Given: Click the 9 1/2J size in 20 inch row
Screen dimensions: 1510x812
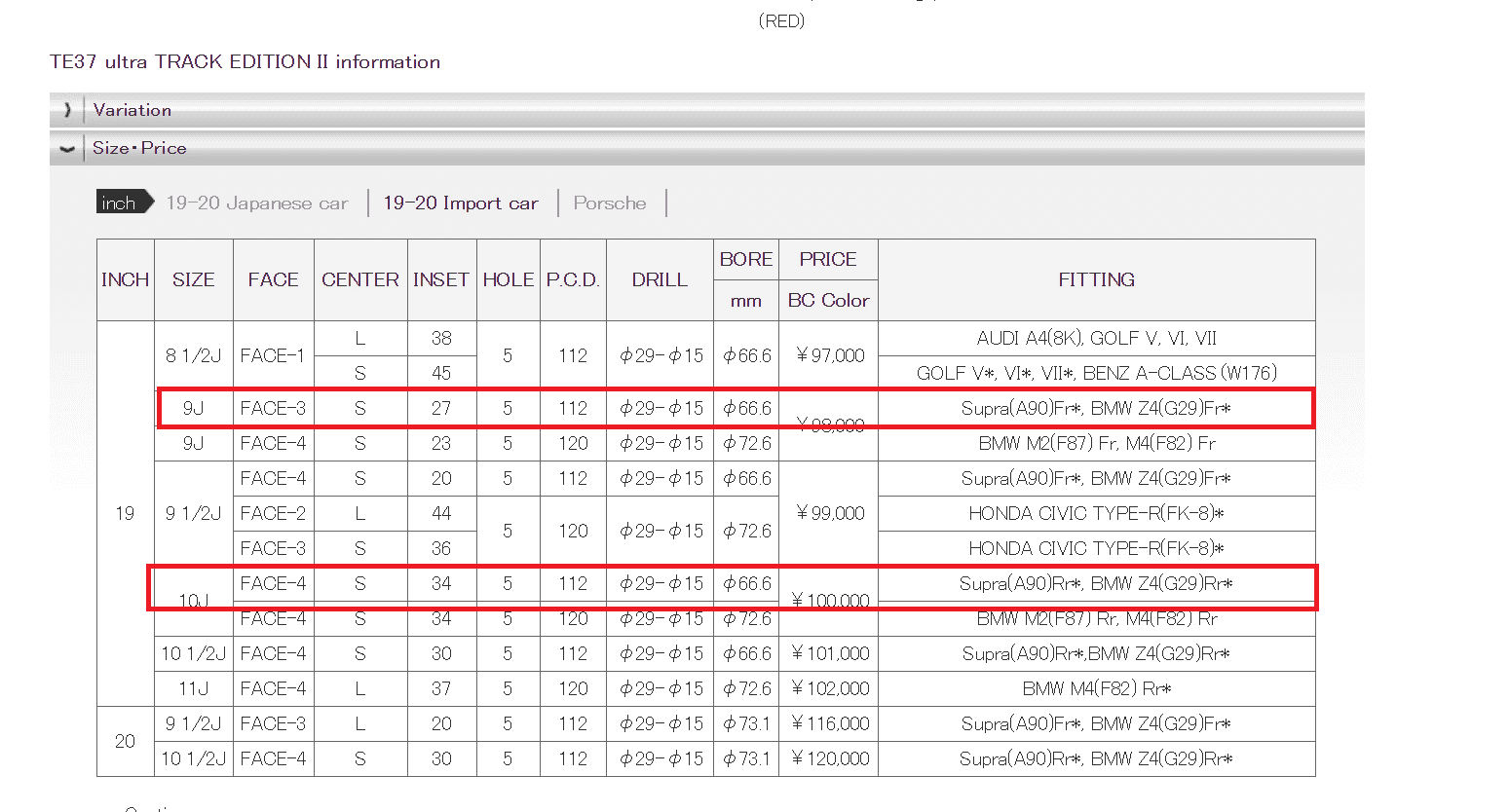Looking at the screenshot, I should pyautogui.click(x=194, y=723).
